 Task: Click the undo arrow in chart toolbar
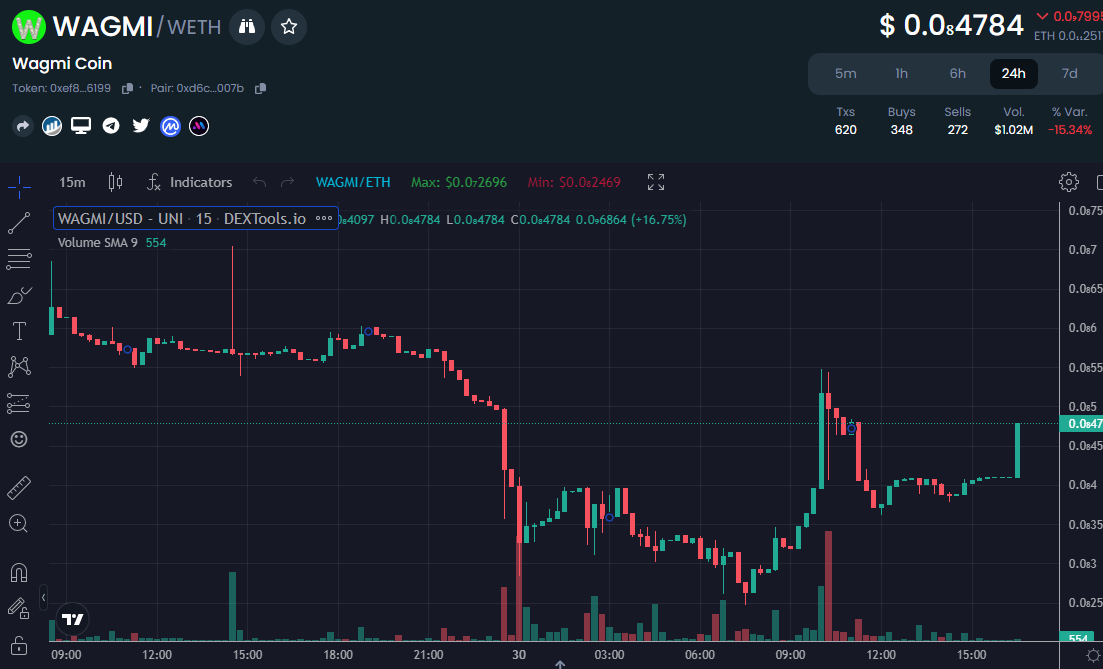(260, 183)
